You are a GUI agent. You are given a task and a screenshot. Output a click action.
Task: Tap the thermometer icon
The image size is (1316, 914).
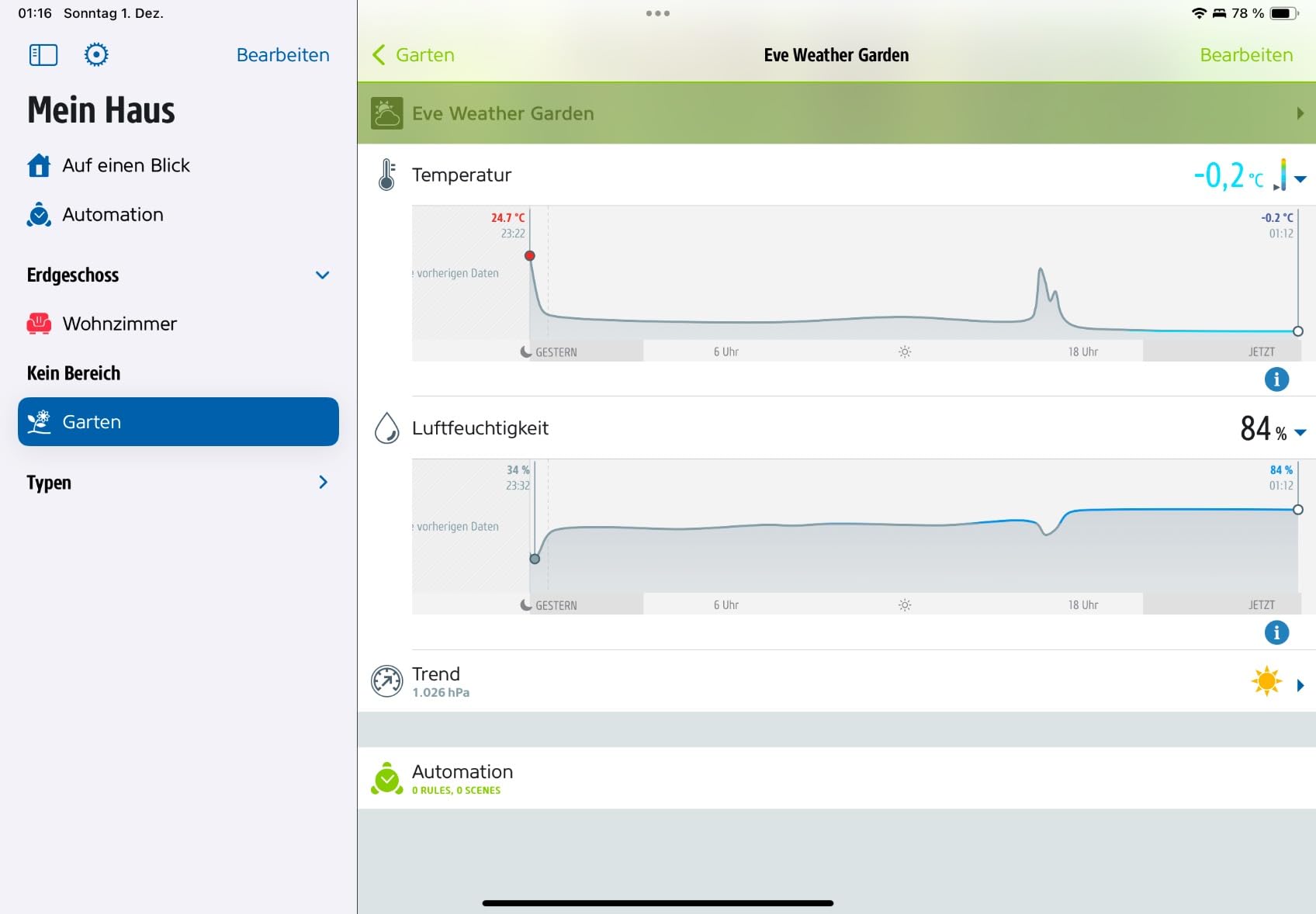click(x=386, y=175)
